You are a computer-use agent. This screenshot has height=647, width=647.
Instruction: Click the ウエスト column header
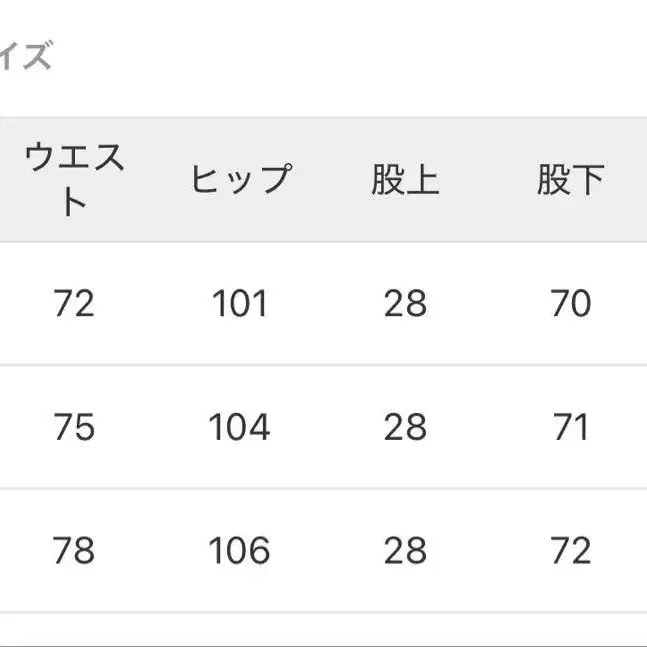click(74, 180)
